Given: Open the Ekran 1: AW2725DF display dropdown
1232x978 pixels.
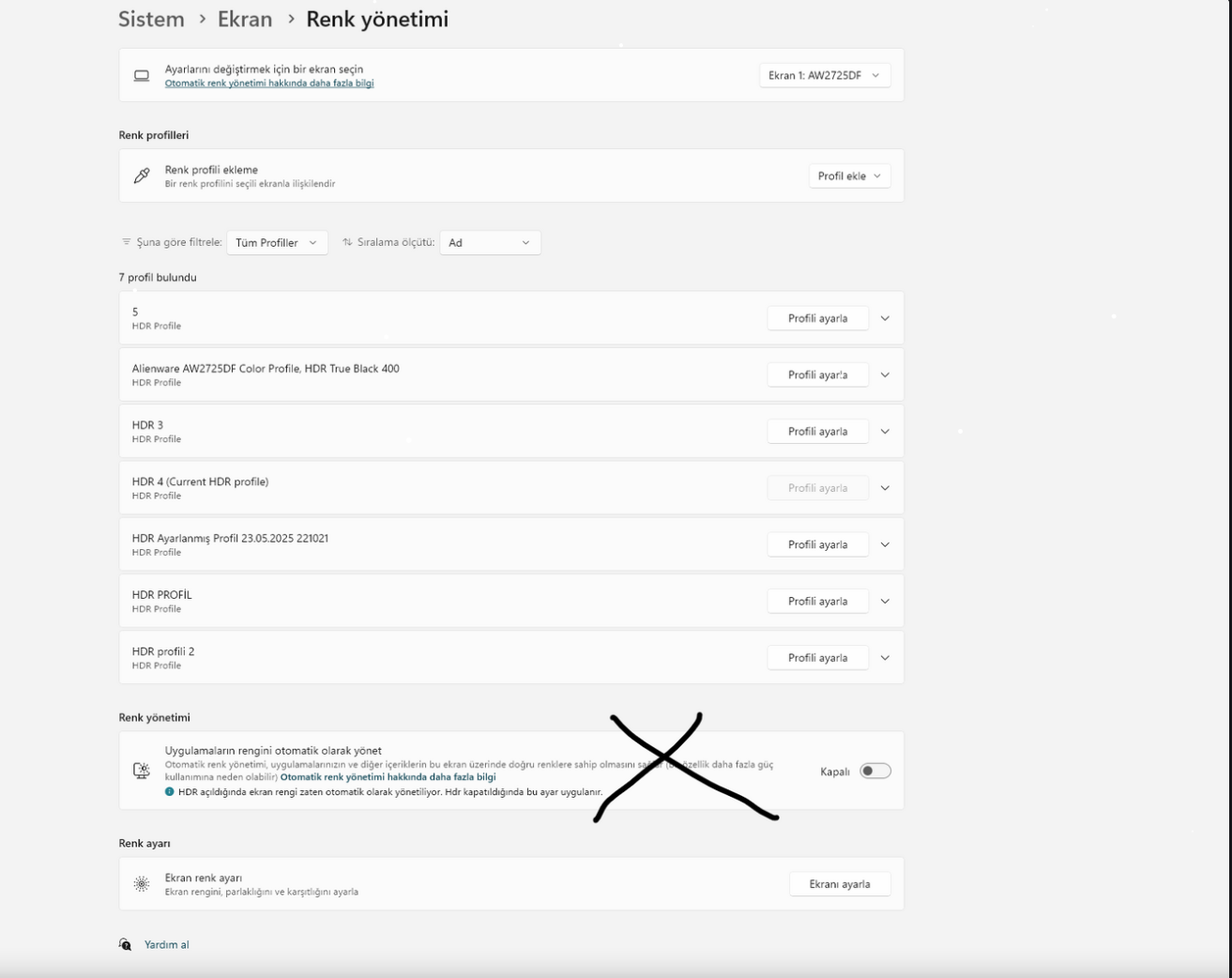Looking at the screenshot, I should (x=825, y=75).
